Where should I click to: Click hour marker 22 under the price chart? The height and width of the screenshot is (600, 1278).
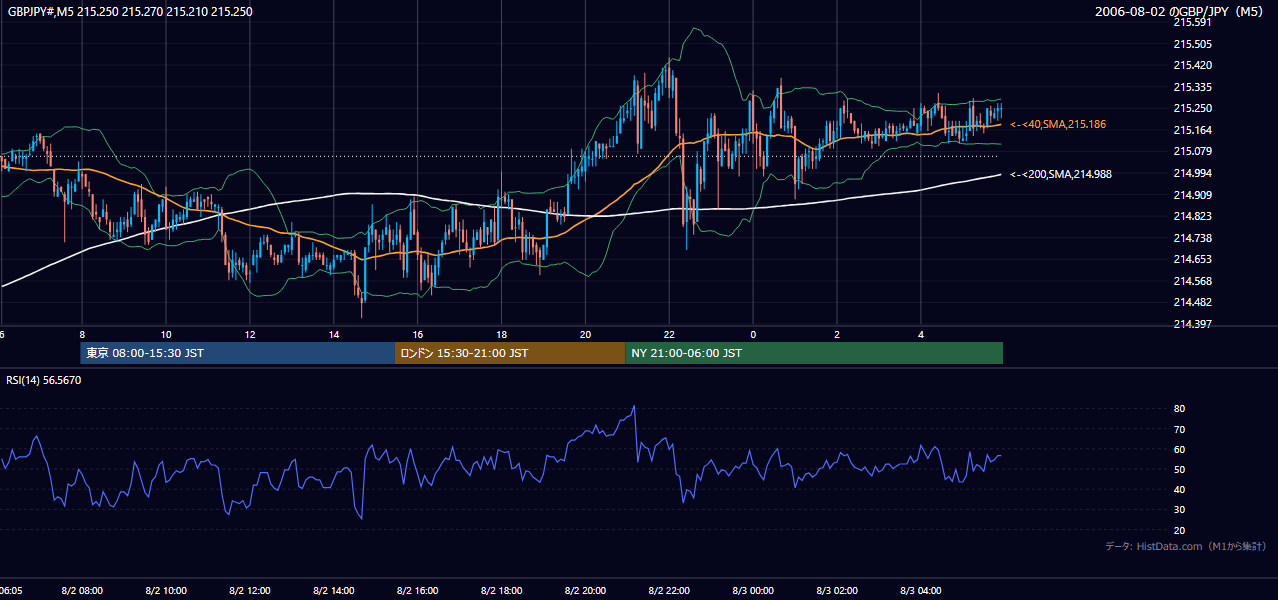[x=670, y=335]
